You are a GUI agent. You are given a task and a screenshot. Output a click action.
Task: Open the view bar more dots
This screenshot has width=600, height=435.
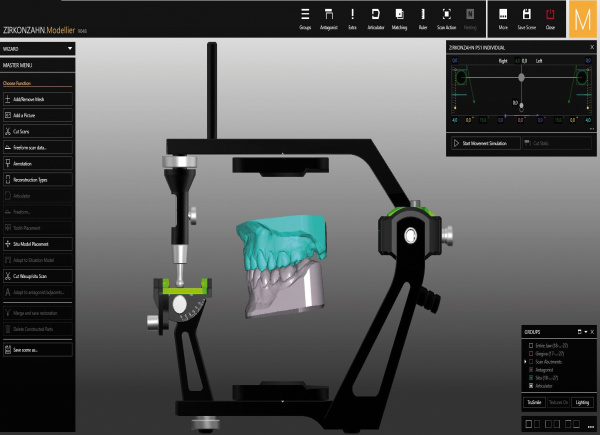tap(590, 426)
